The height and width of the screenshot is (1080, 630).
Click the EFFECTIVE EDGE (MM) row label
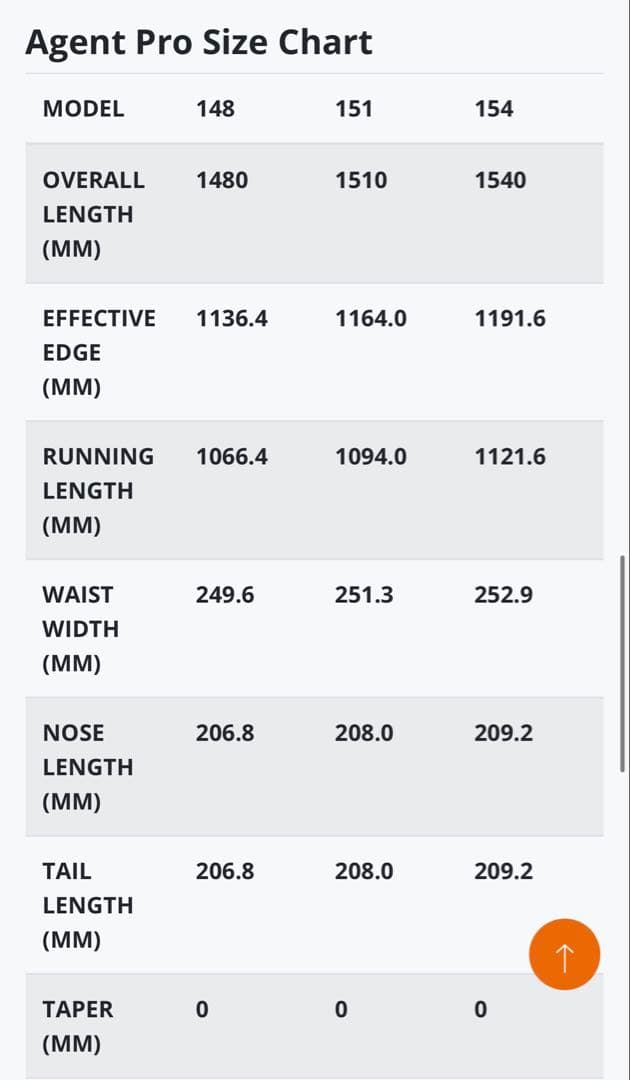click(x=99, y=353)
